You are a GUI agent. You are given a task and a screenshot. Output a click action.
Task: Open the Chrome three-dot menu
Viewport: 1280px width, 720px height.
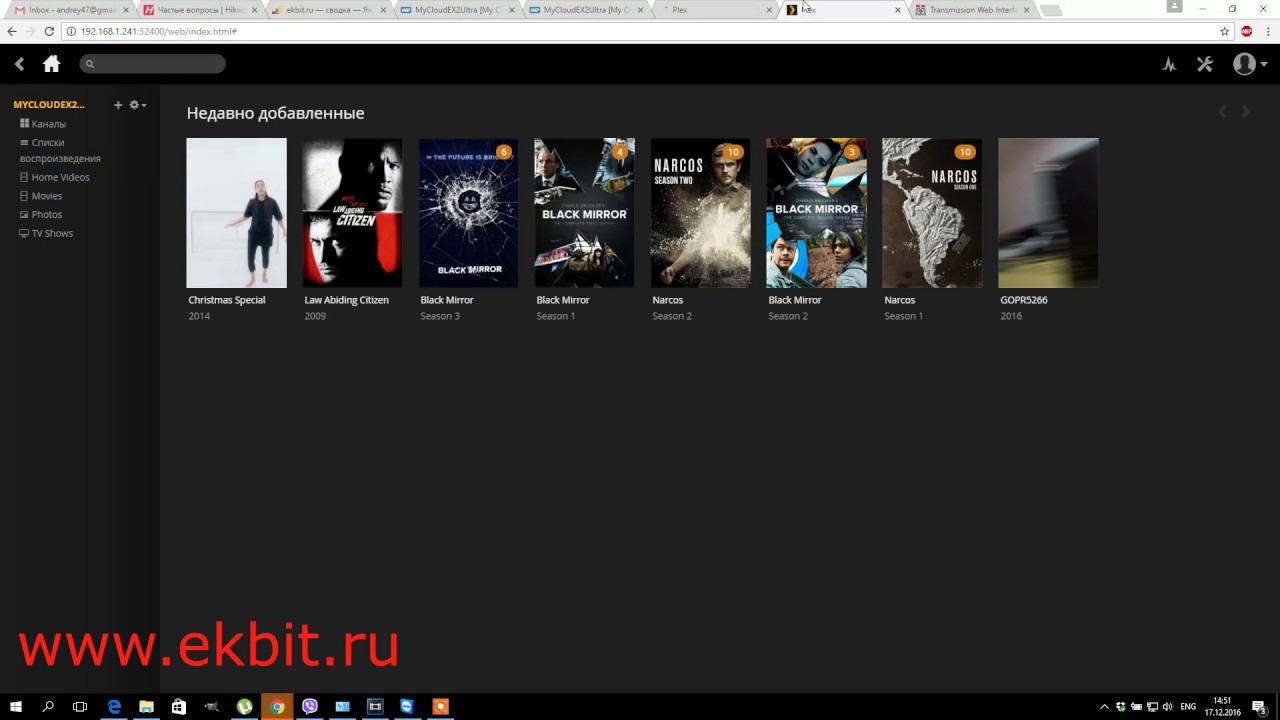tap(1268, 31)
